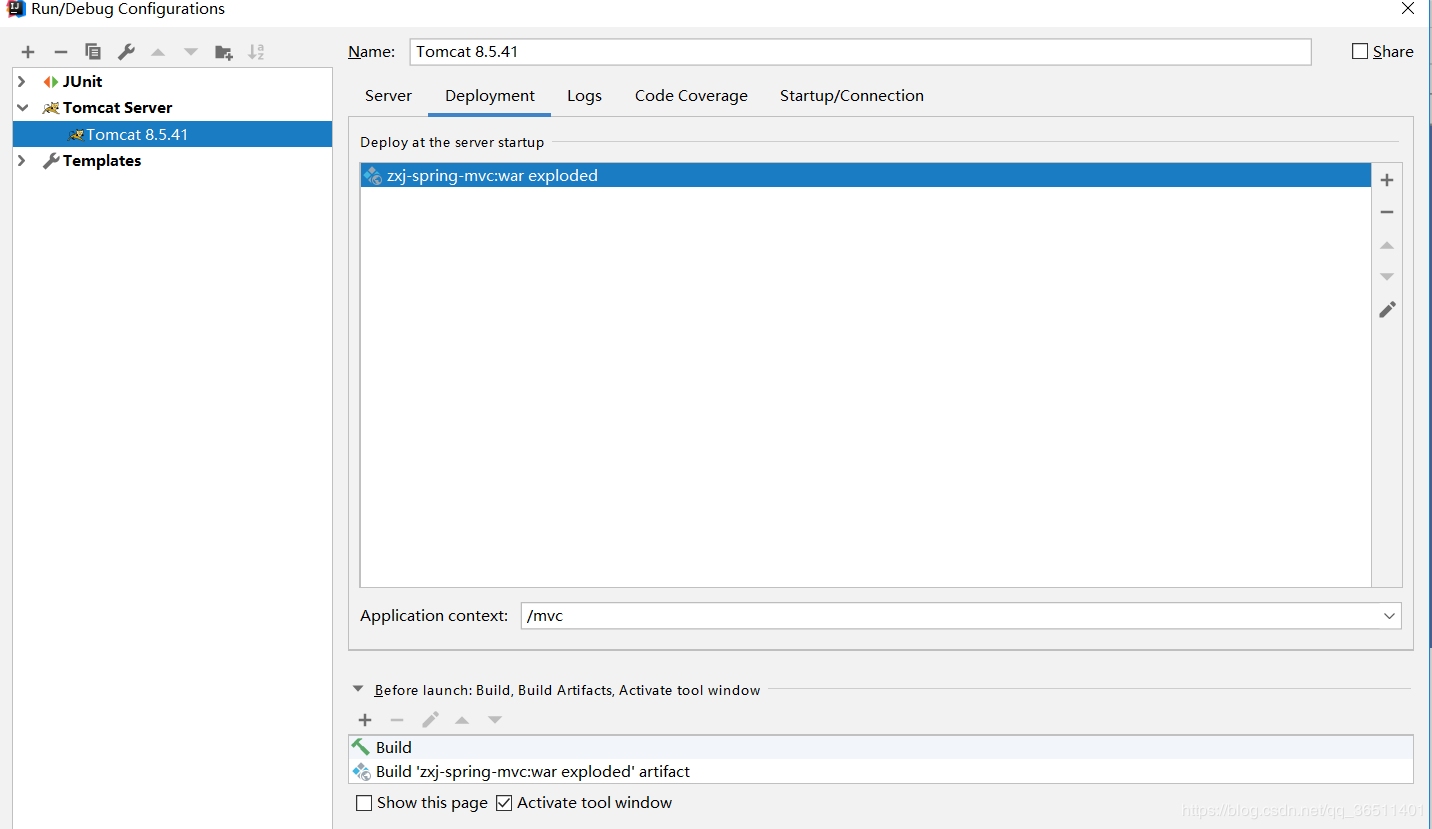Viewport: 1432px width, 829px height.
Task: Open edit defaults wrench icon
Action: (126, 52)
